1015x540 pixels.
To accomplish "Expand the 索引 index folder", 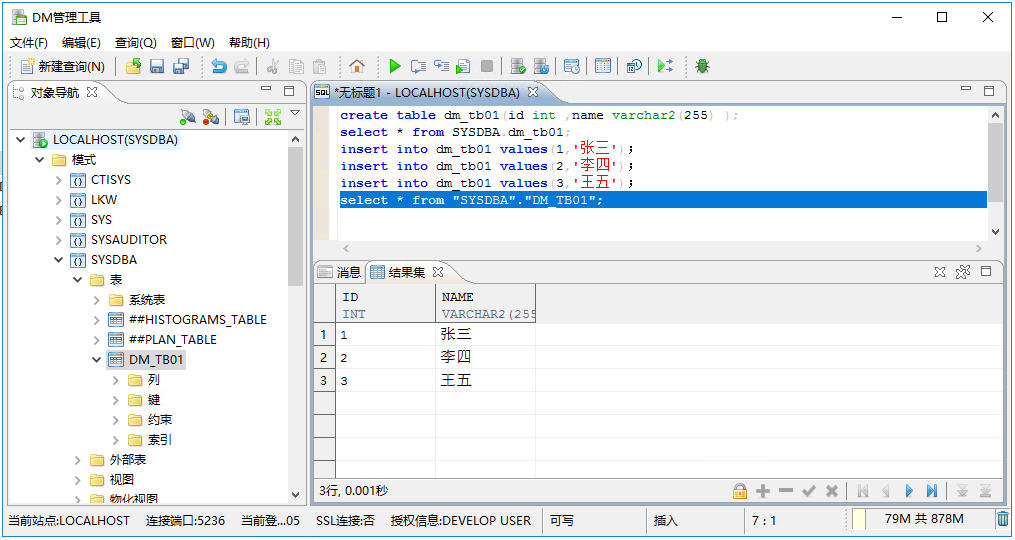I will (116, 440).
